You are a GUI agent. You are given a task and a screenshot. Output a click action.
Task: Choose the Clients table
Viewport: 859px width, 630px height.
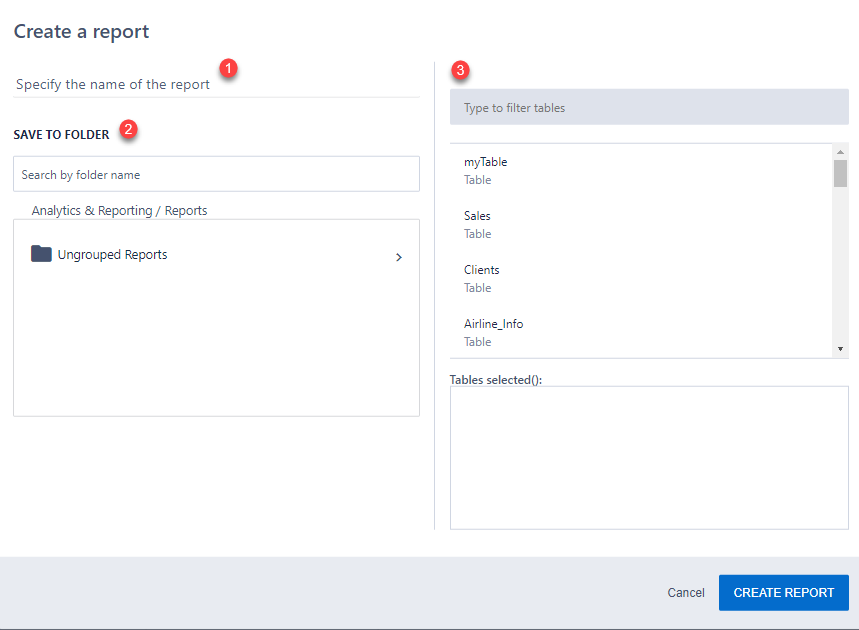(x=481, y=270)
